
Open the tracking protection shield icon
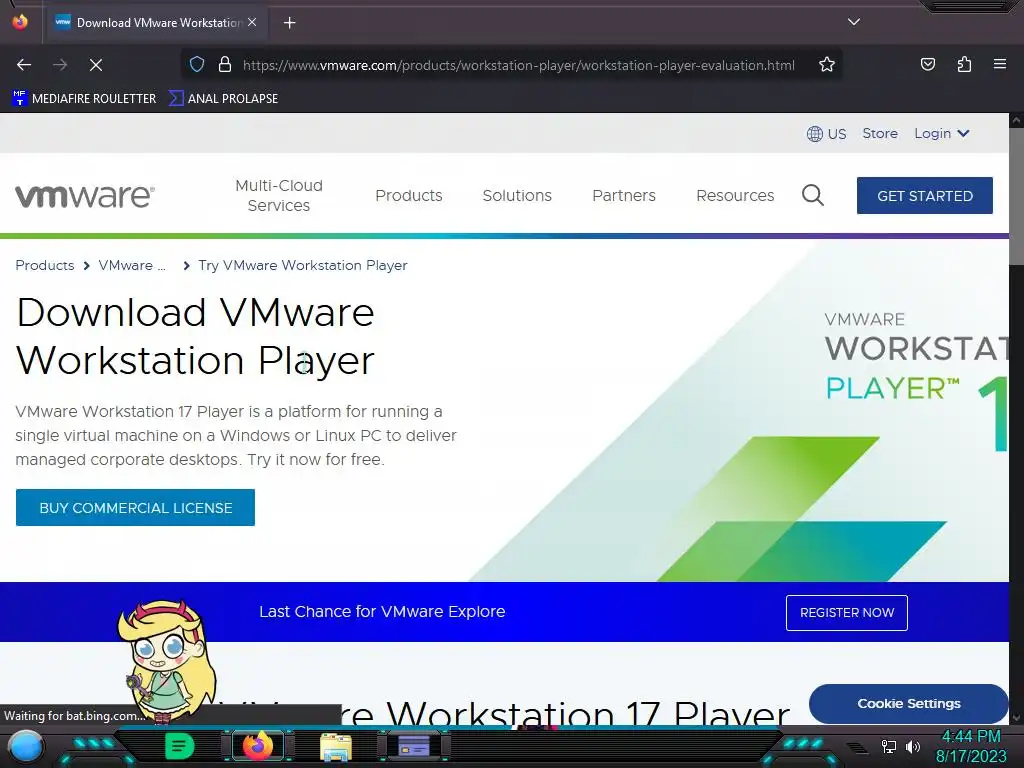pos(197,65)
